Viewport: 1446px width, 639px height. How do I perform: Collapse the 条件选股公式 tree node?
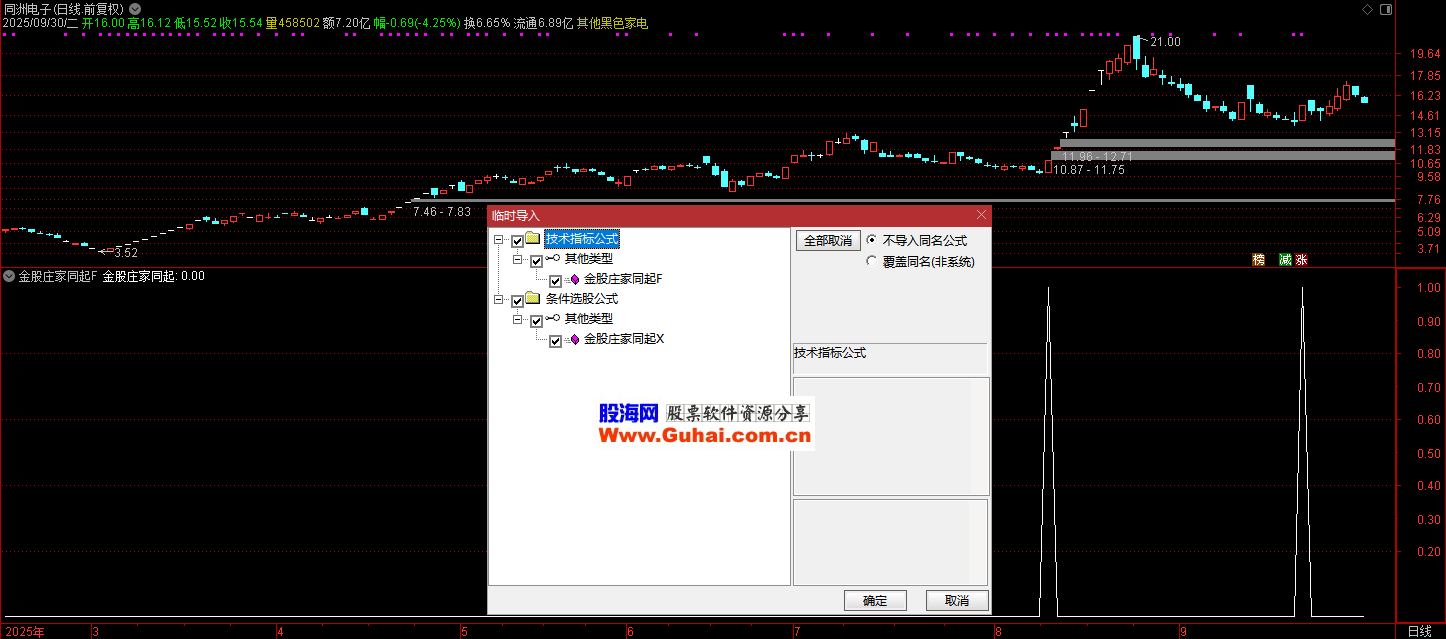498,300
